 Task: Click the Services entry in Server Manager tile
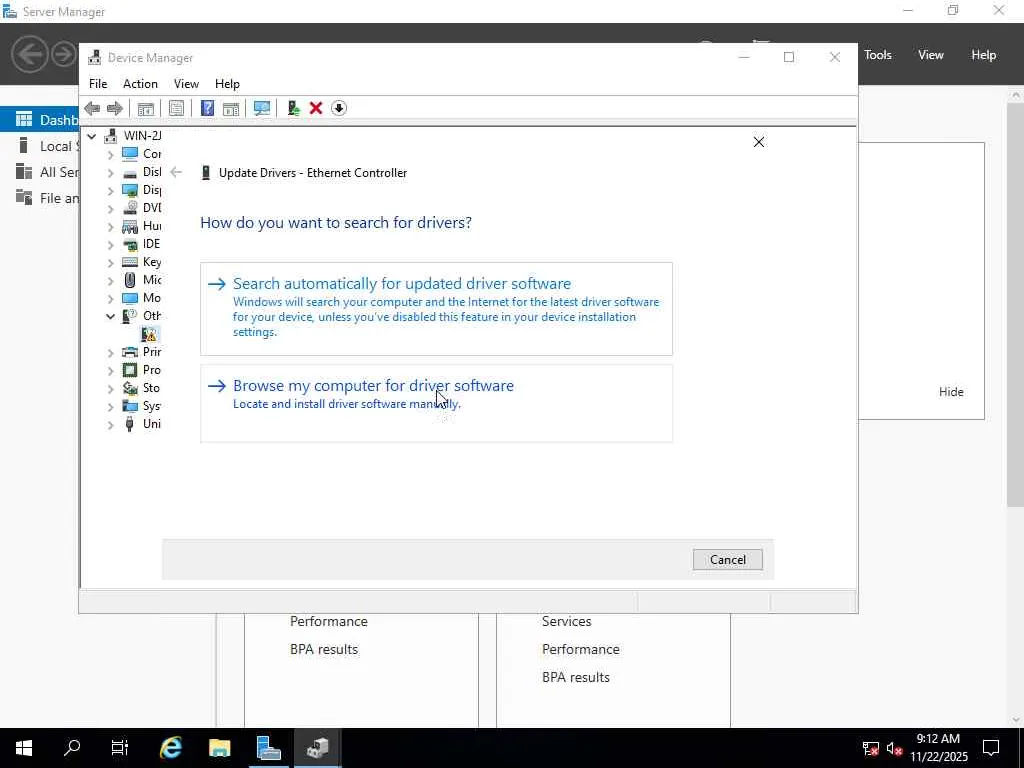[x=566, y=622]
